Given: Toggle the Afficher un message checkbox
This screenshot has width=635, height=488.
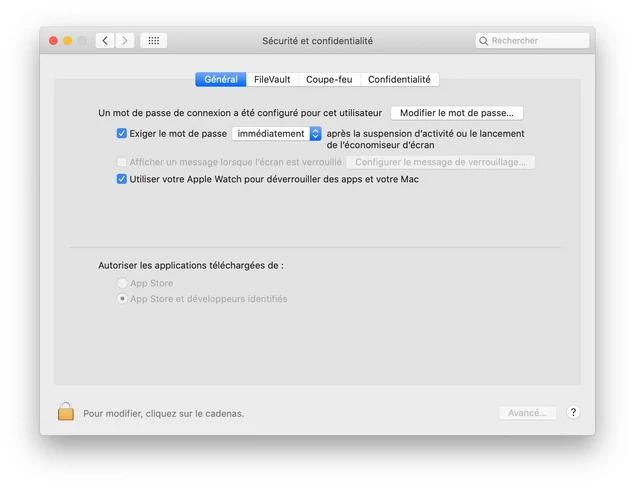Looking at the screenshot, I should (x=121, y=162).
